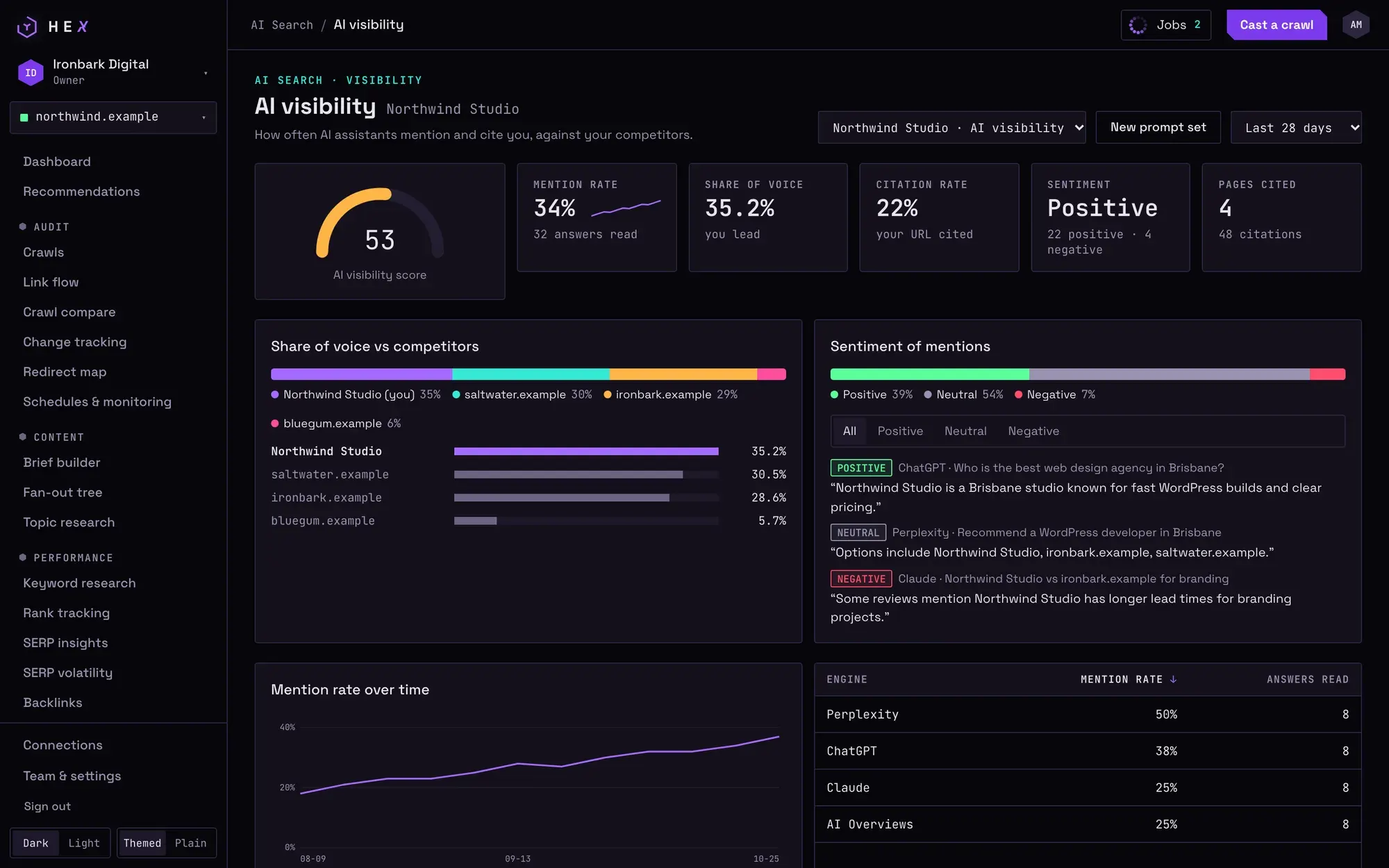Select the Neutral sentiment tab
Image resolution: width=1389 pixels, height=868 pixels.
(965, 431)
